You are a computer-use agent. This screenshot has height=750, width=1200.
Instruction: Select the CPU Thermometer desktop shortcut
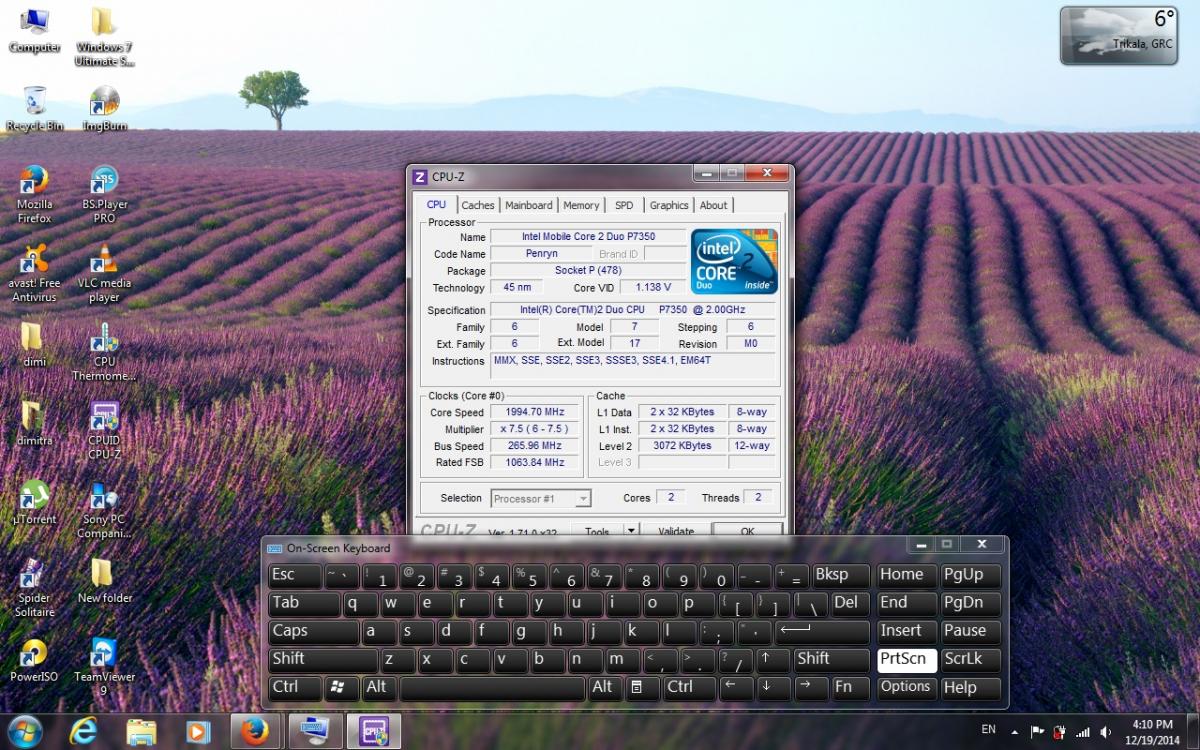[x=104, y=353]
